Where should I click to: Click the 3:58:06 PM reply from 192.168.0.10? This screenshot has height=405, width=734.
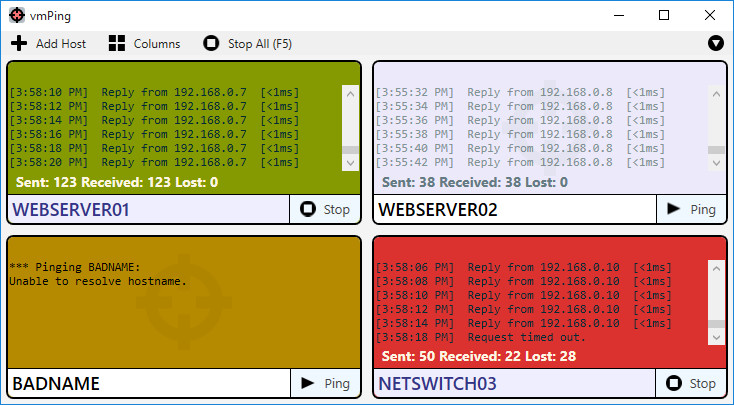point(524,267)
